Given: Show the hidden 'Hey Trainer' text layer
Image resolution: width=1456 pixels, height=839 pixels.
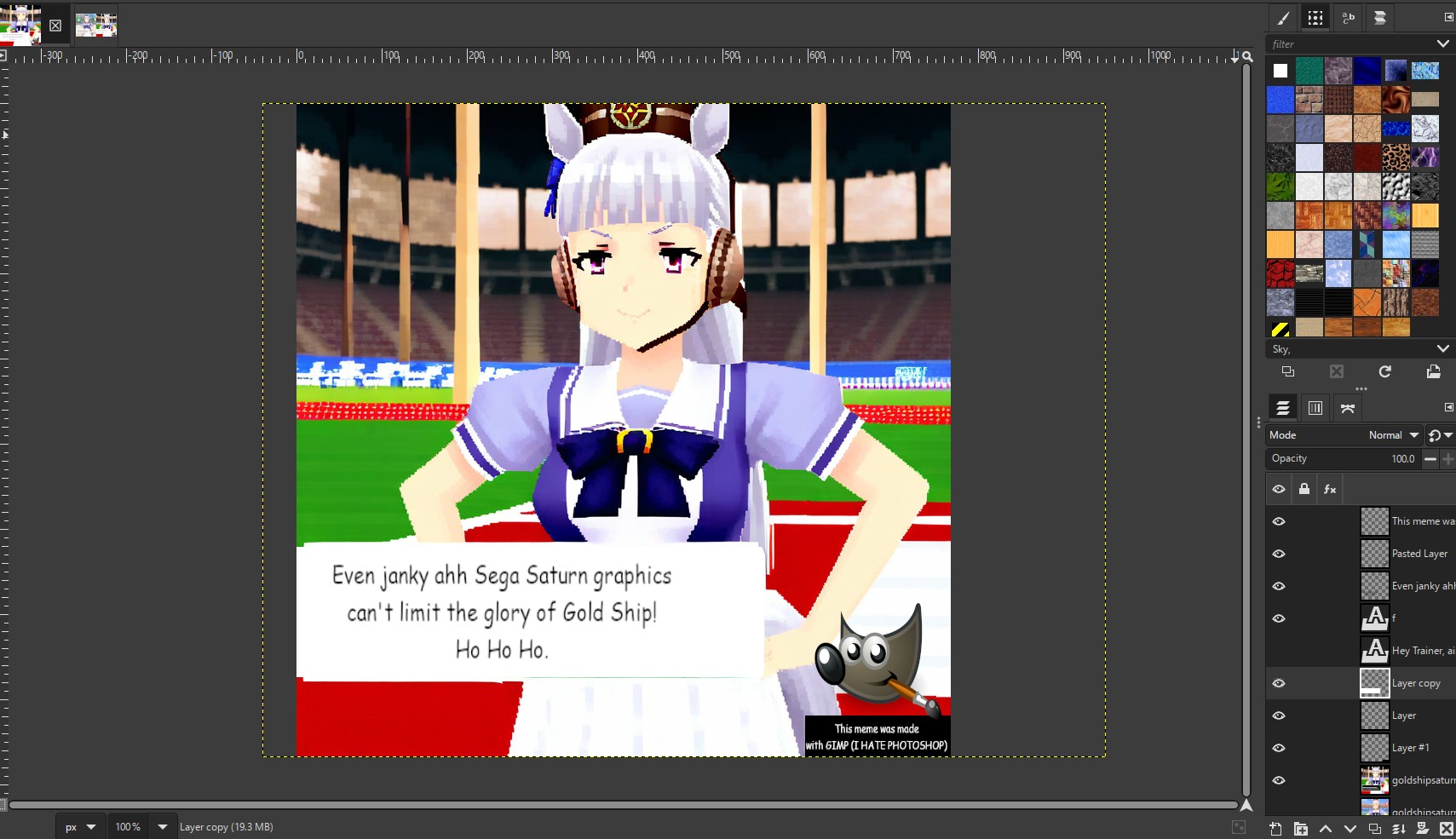Looking at the screenshot, I should click(1279, 651).
